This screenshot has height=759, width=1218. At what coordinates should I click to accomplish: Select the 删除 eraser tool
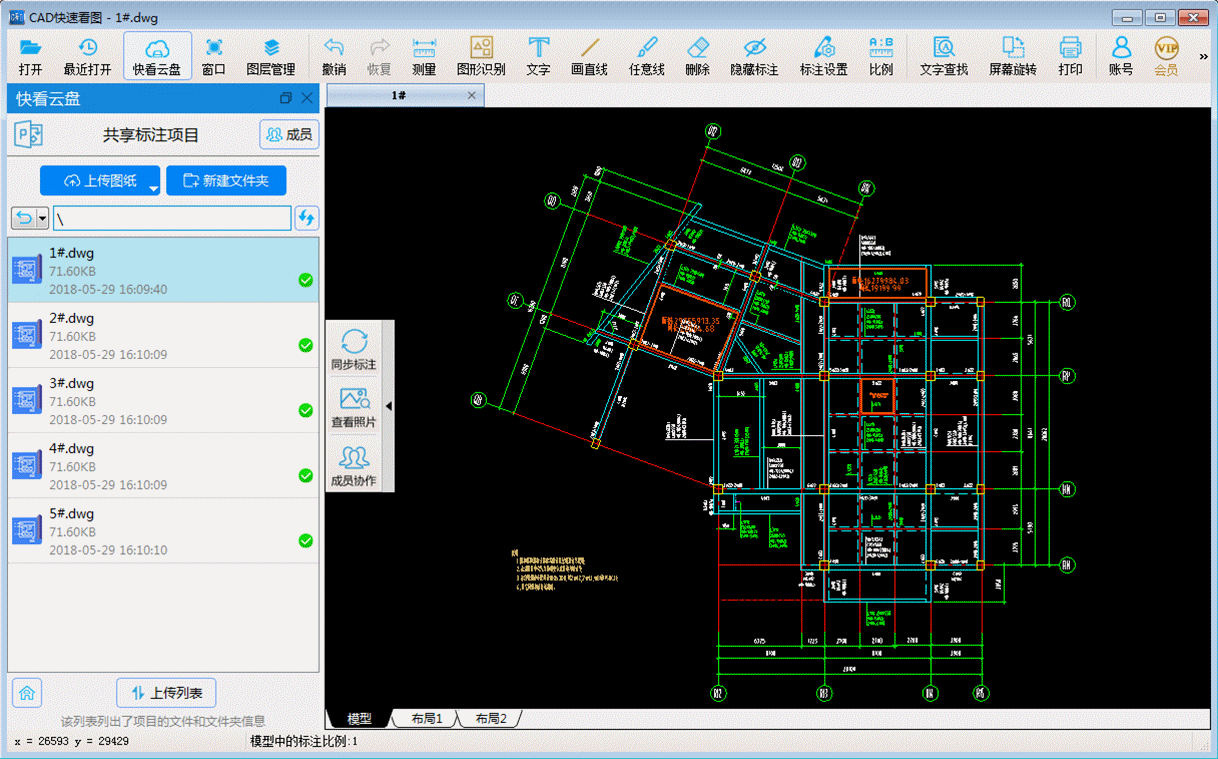click(698, 56)
